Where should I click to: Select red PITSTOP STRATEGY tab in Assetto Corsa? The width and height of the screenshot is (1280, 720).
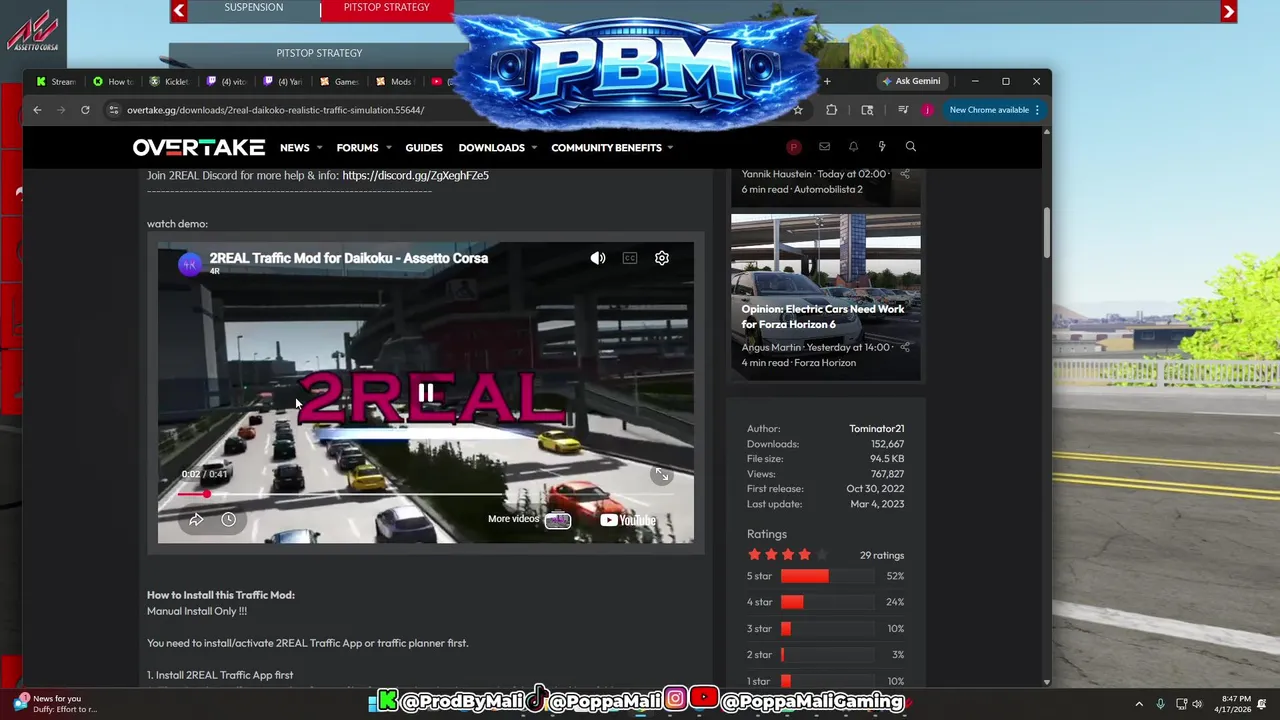coord(386,8)
